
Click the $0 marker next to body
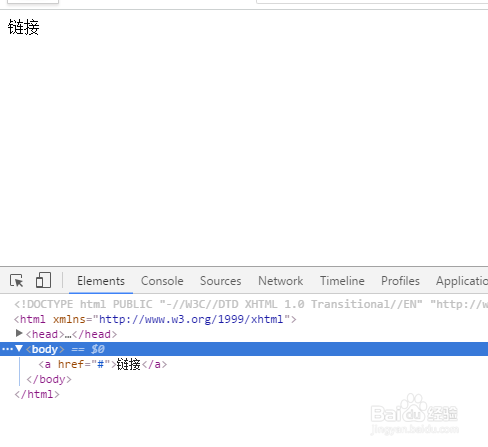point(98,349)
